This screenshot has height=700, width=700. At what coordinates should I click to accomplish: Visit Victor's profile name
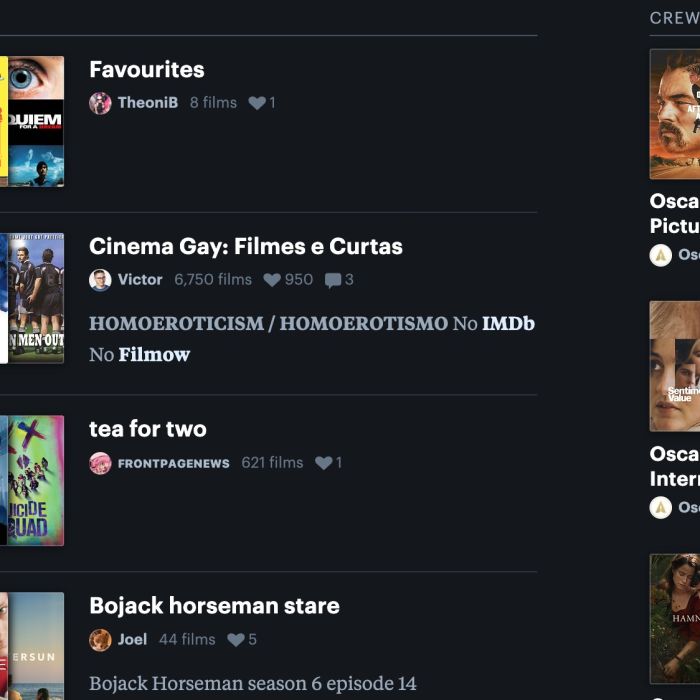140,279
